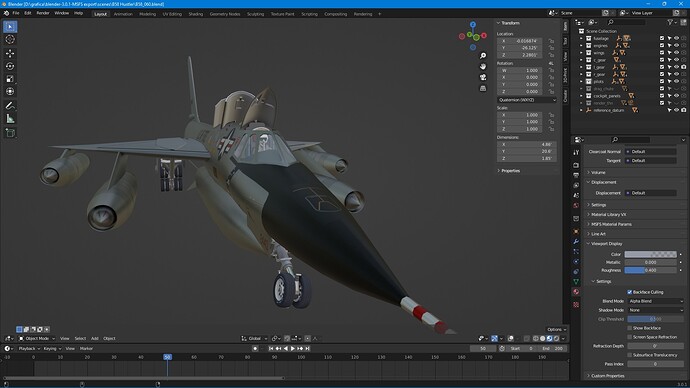Expand the Custom Properties panel

tap(607, 376)
